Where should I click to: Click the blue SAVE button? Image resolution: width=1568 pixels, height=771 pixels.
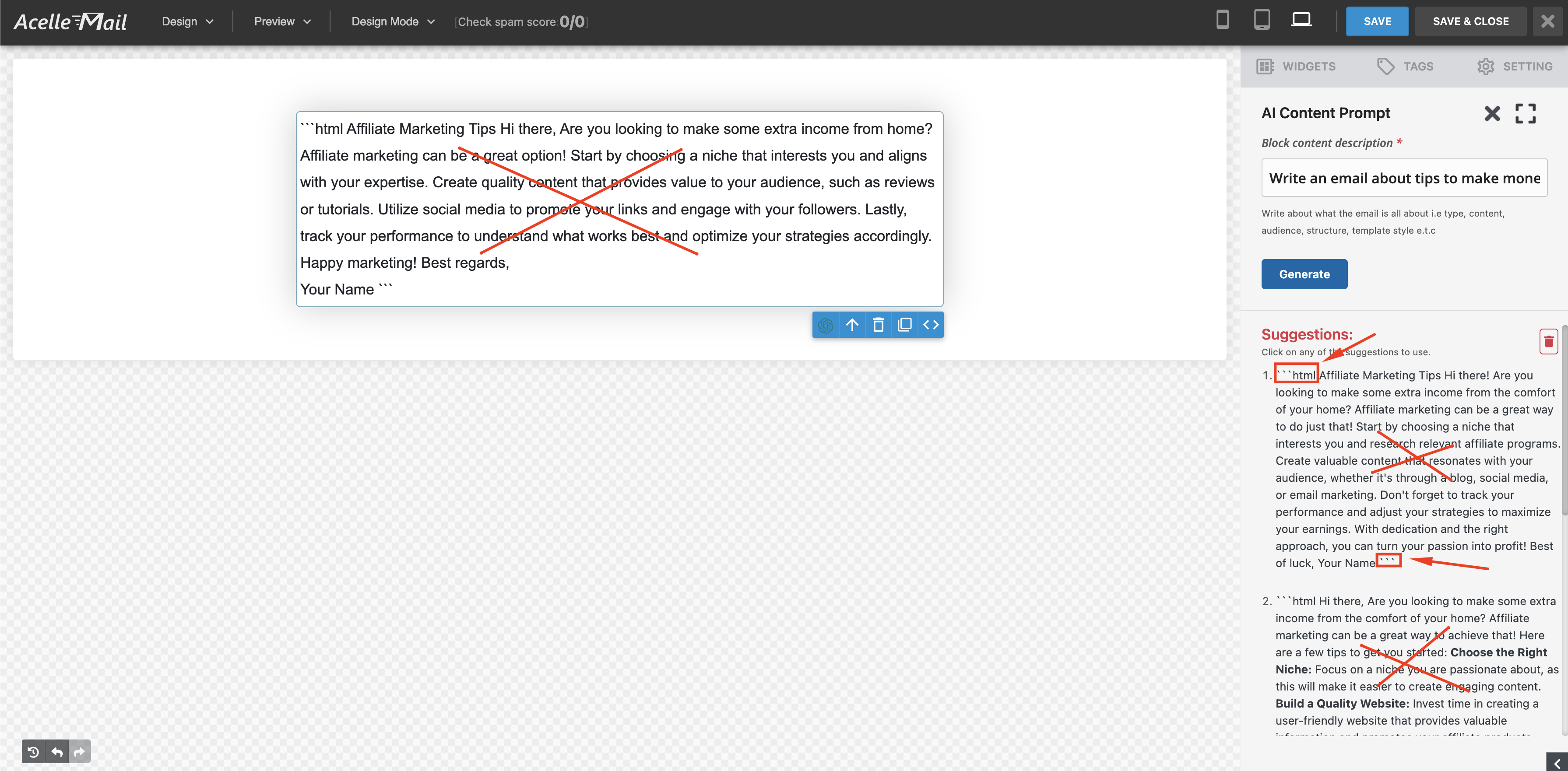pyautogui.click(x=1377, y=21)
